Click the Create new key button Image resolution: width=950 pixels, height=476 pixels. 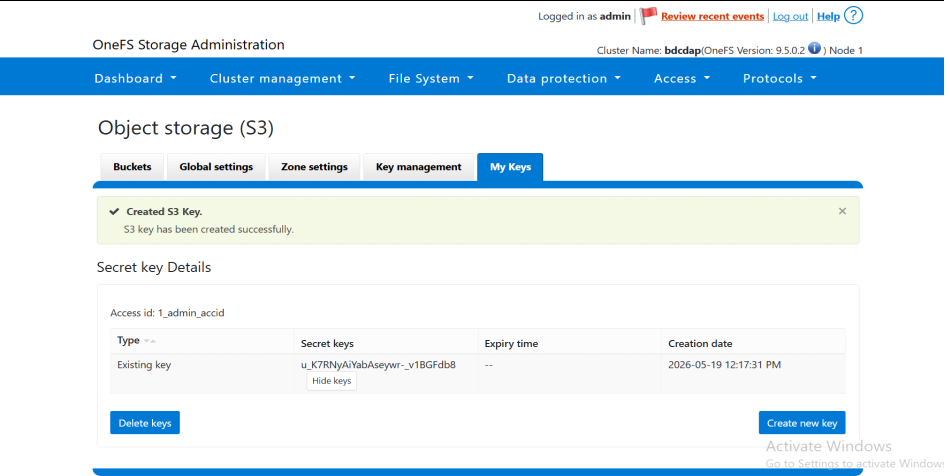click(802, 423)
